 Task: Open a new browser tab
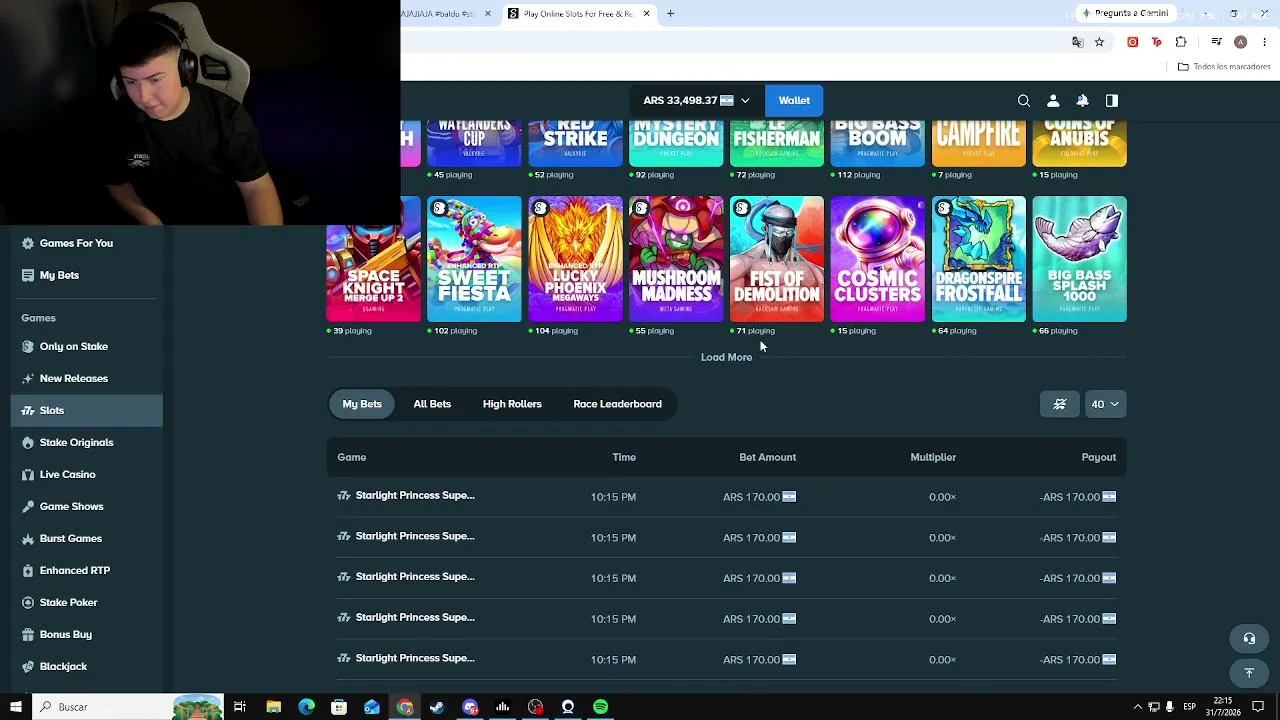coord(671,14)
